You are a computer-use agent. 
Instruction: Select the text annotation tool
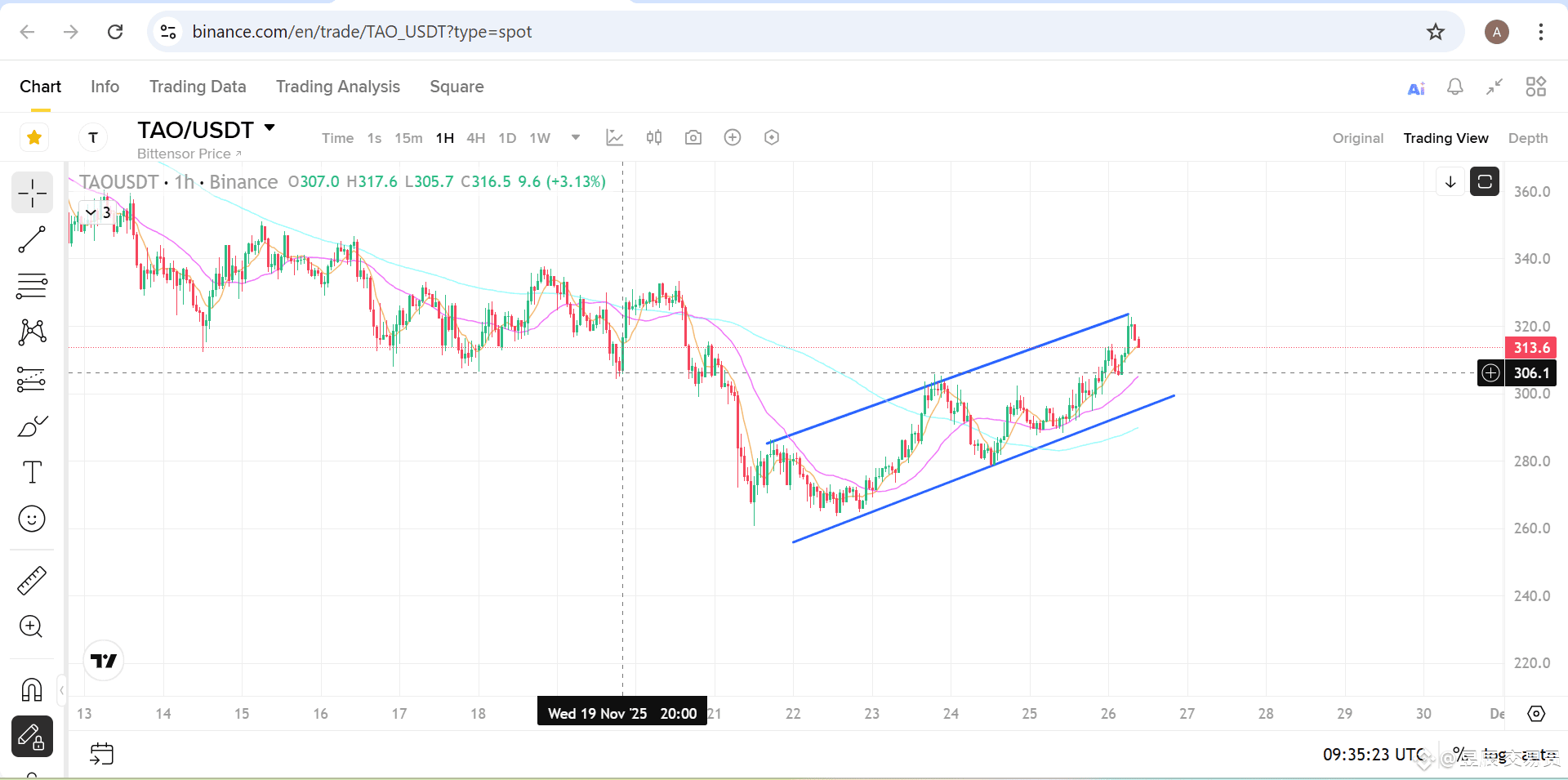coord(32,472)
